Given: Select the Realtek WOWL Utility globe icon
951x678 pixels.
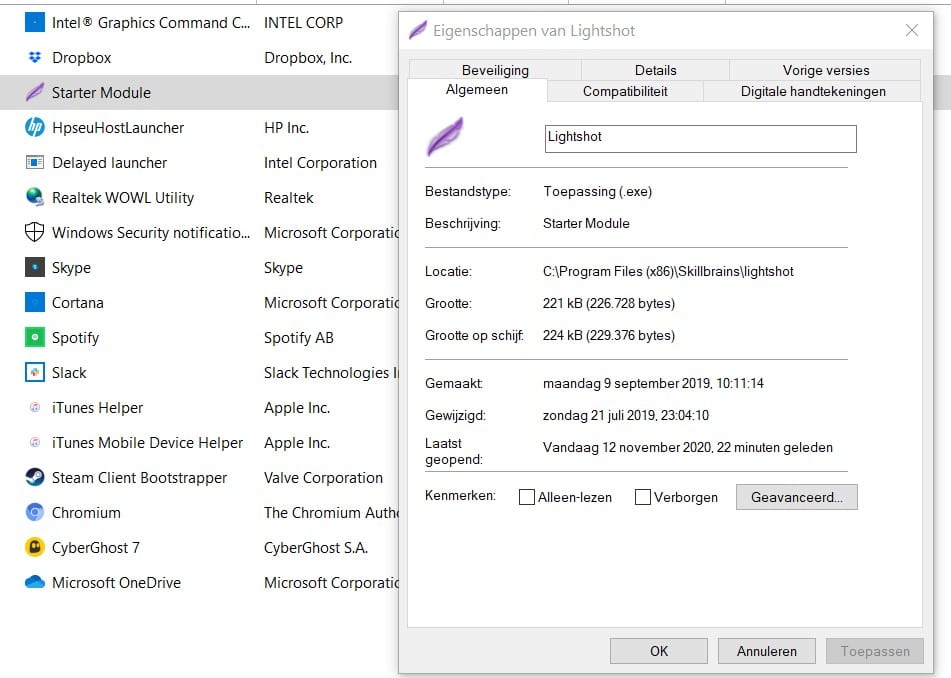Looking at the screenshot, I should coord(35,197).
